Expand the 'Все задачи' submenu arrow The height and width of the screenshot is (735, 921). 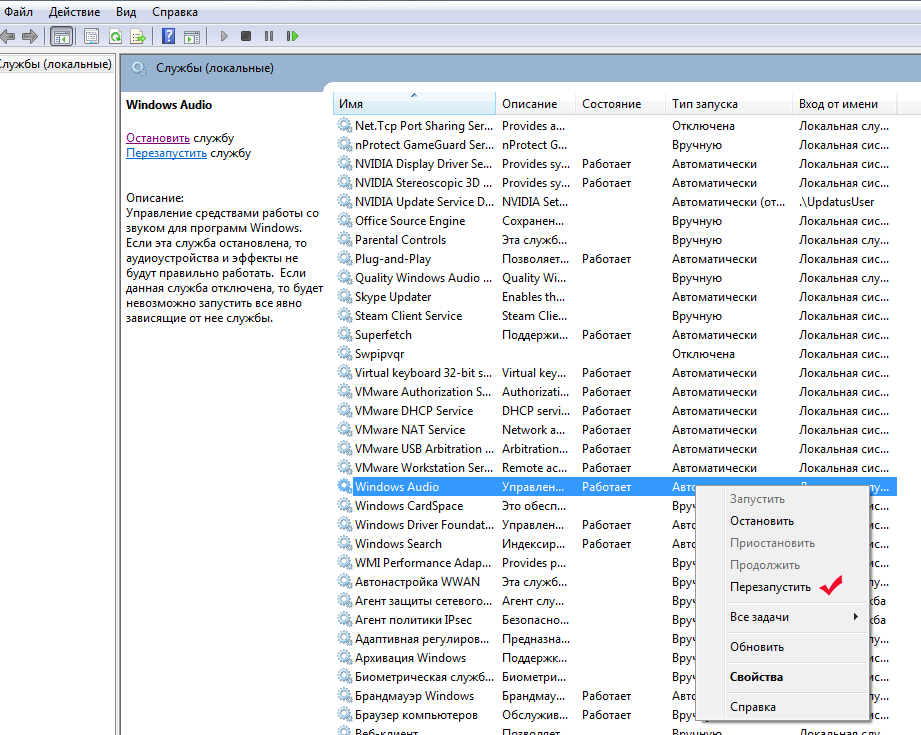point(855,617)
